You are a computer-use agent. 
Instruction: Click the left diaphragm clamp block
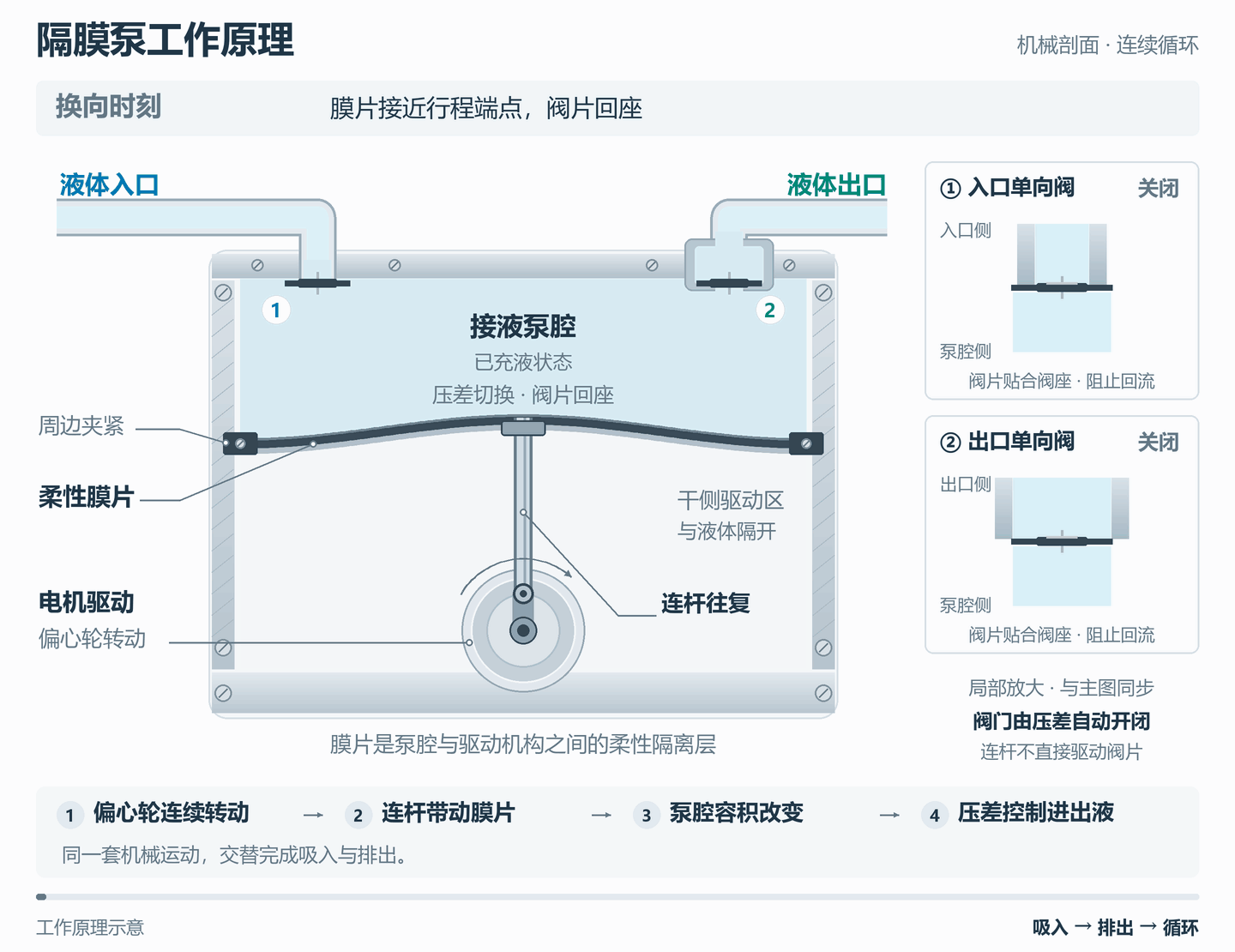point(240,443)
